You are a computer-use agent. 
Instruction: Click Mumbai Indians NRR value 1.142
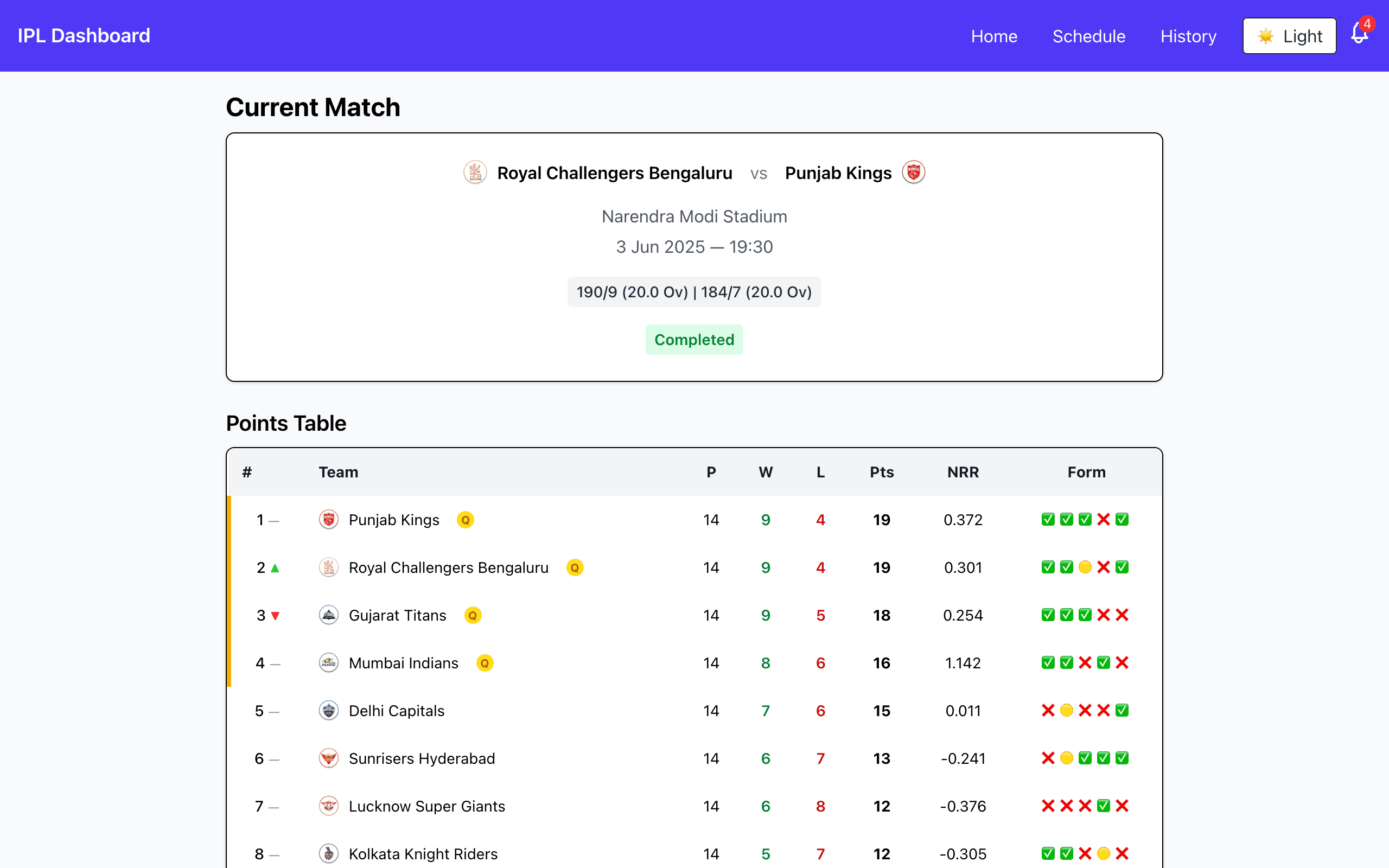click(963, 663)
